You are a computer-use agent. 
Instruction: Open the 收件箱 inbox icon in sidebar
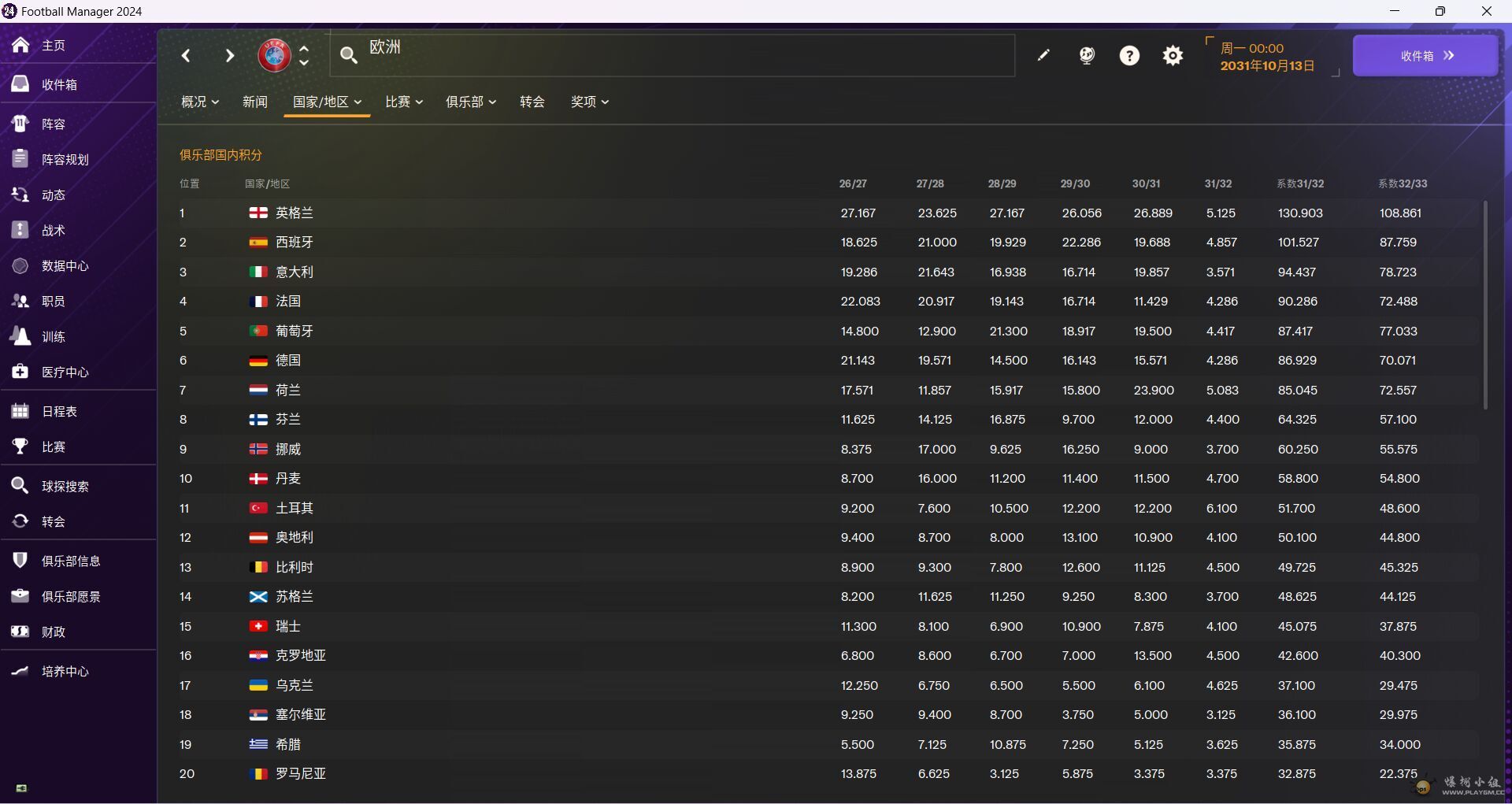[x=20, y=83]
